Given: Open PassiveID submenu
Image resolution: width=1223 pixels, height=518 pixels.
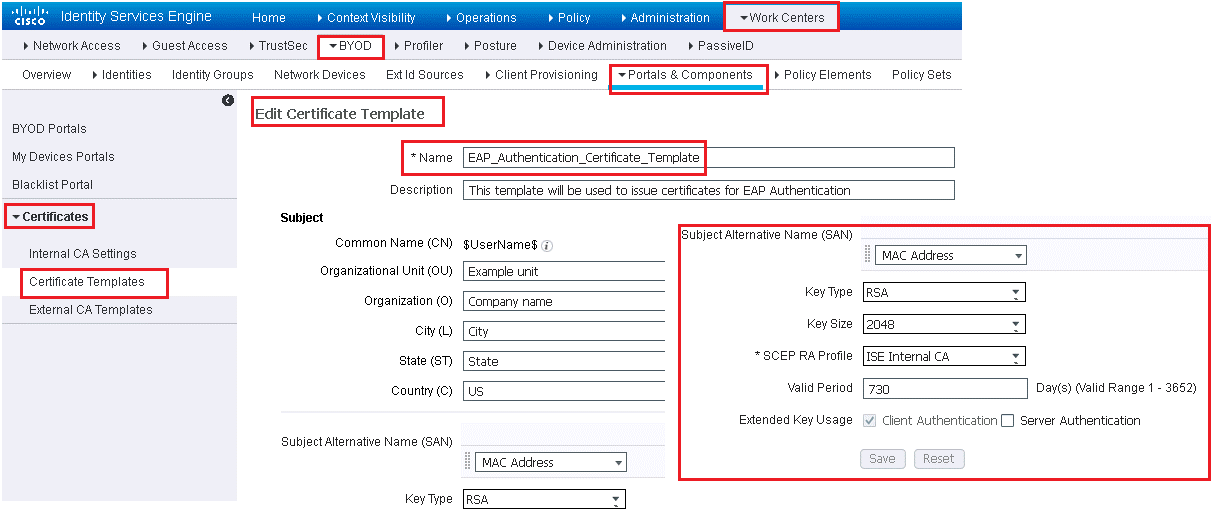Looking at the screenshot, I should pos(720,46).
